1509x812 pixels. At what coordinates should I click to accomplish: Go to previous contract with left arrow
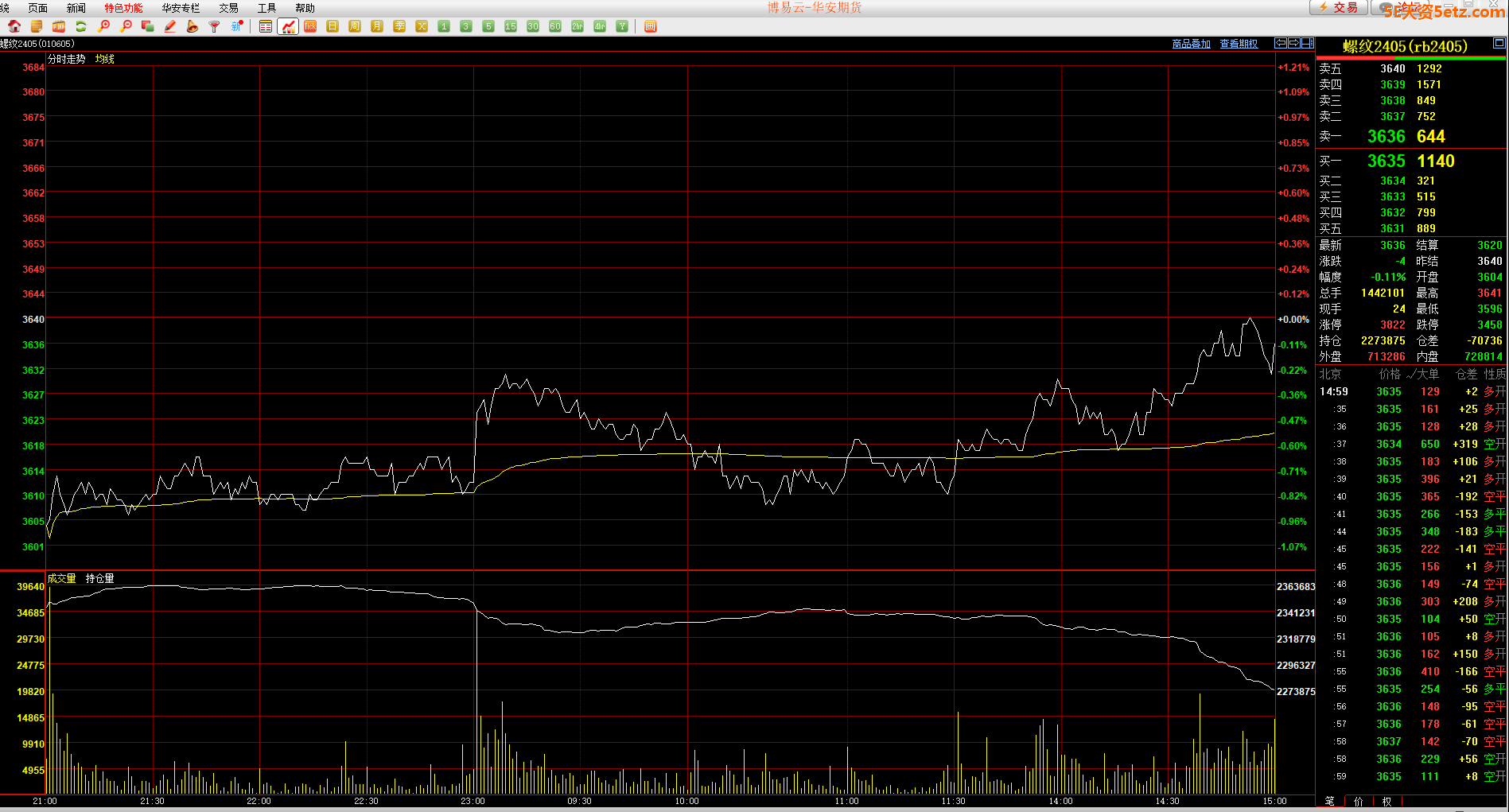pyautogui.click(x=1281, y=43)
